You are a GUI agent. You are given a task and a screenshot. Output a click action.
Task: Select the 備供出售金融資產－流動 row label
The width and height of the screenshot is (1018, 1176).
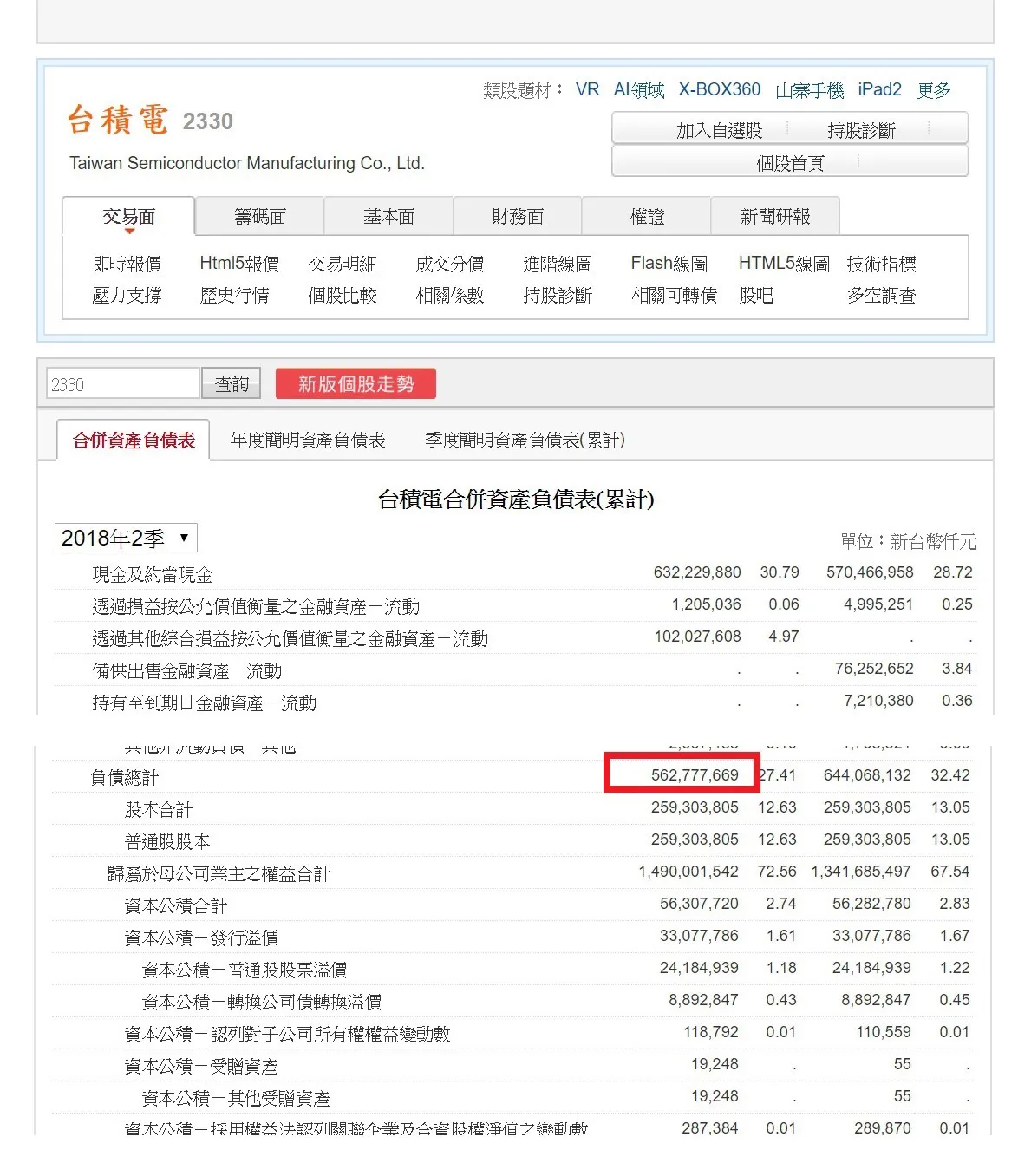point(187,670)
